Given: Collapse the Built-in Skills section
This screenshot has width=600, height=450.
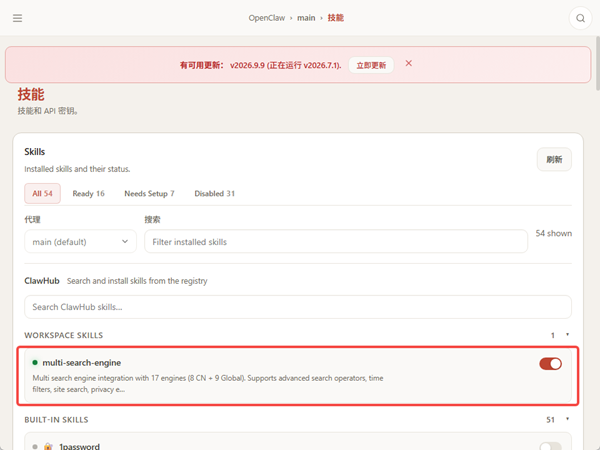Looking at the screenshot, I should 567,419.
